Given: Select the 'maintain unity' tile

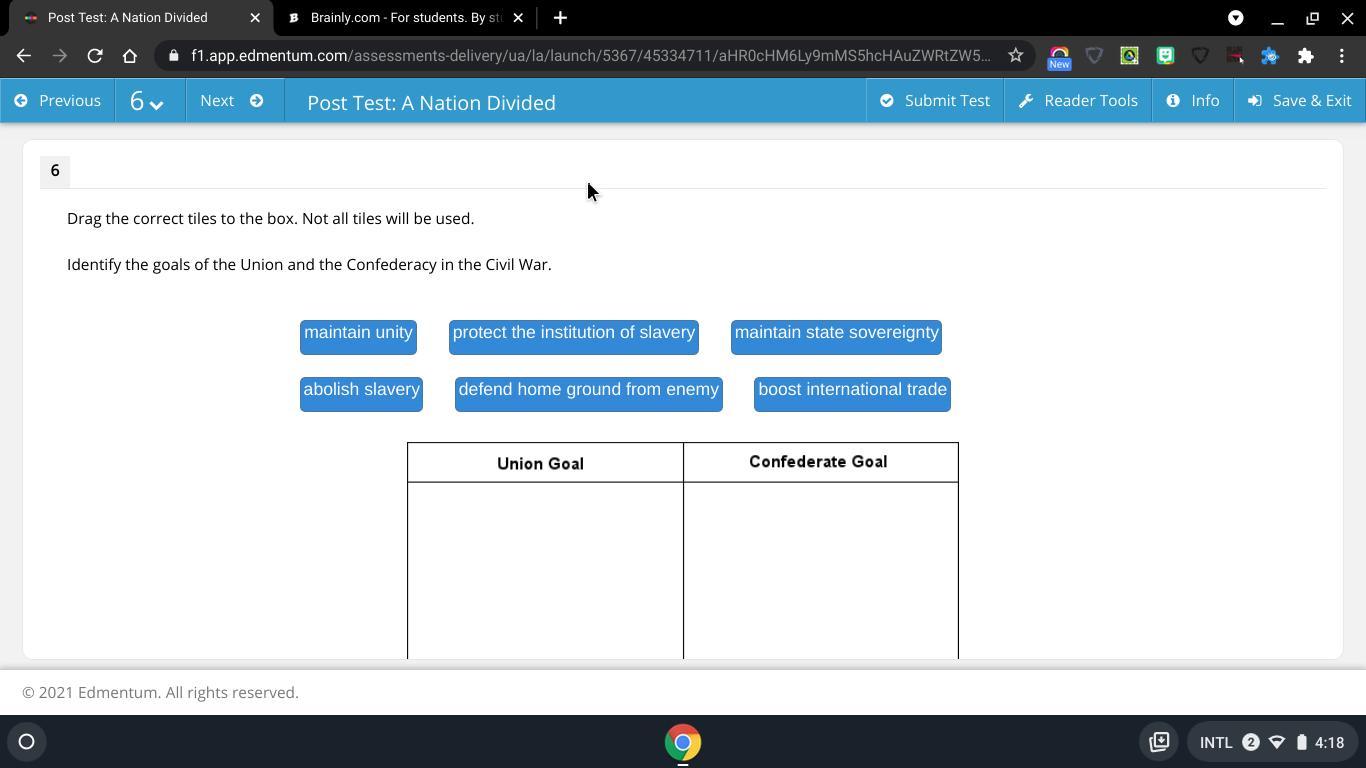Looking at the screenshot, I should coord(358,336).
